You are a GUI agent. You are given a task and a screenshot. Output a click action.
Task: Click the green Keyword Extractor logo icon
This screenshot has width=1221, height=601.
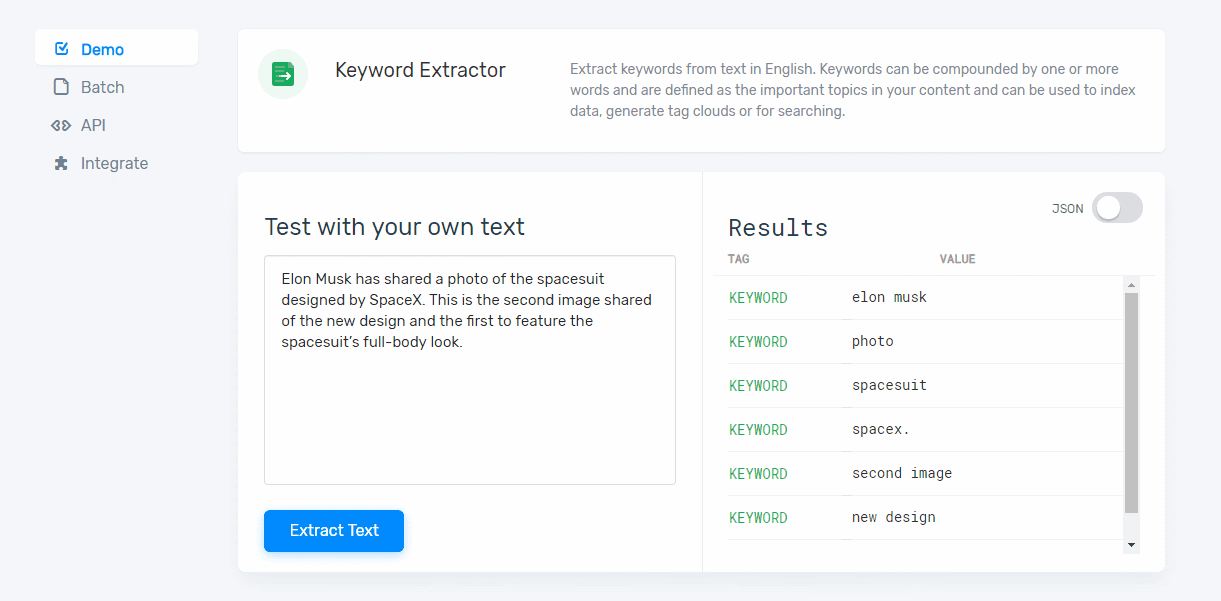(x=283, y=74)
